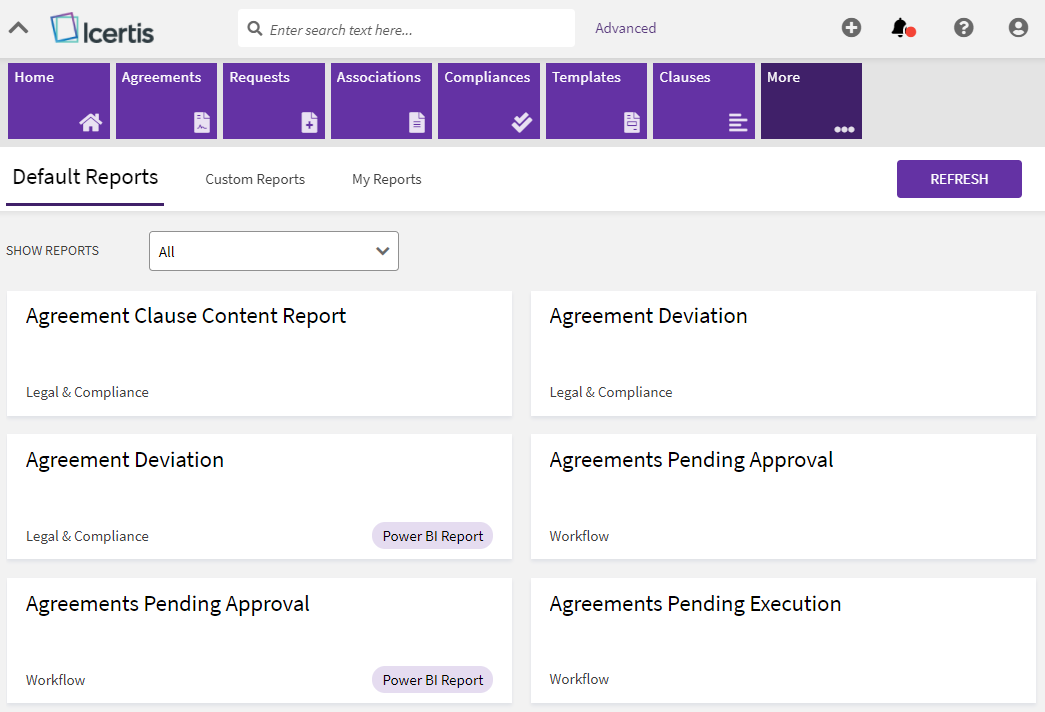Open the Agreements tile

(166, 101)
